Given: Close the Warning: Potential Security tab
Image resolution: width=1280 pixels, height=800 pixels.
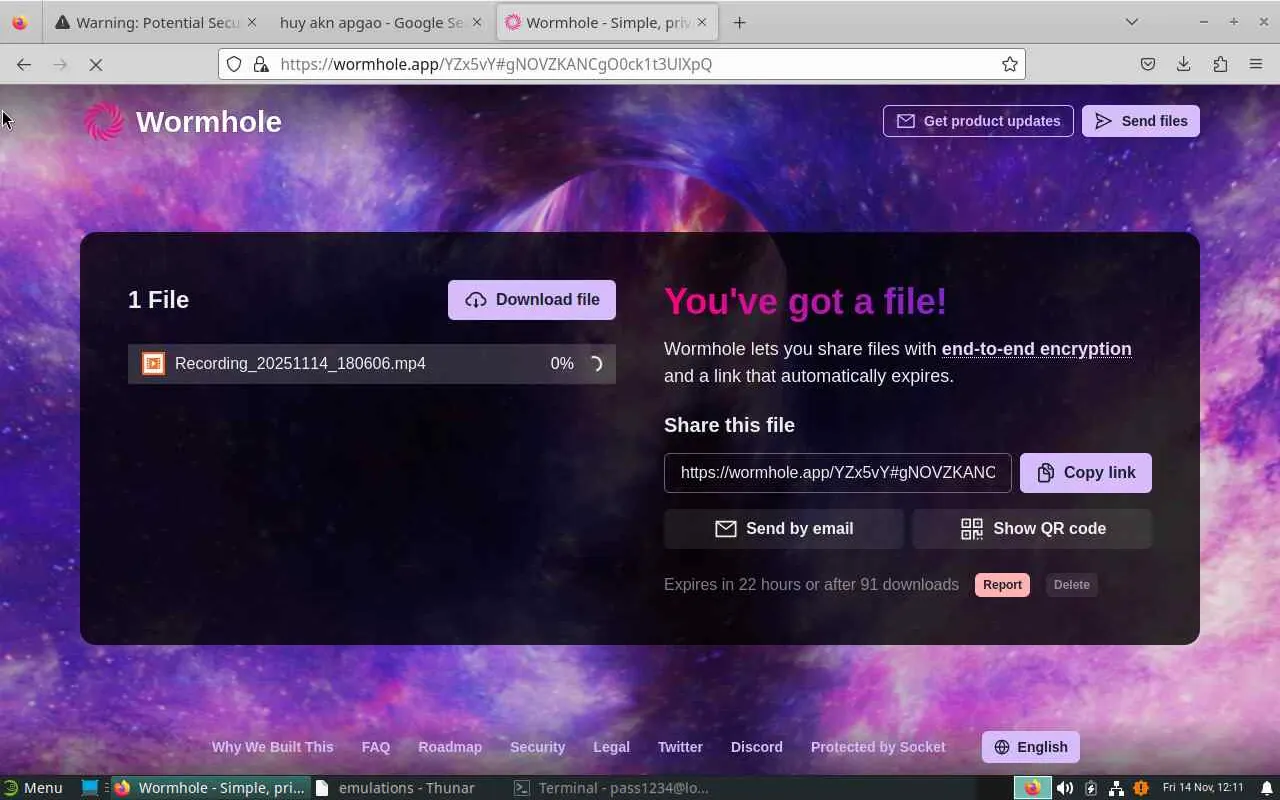Looking at the screenshot, I should (251, 22).
